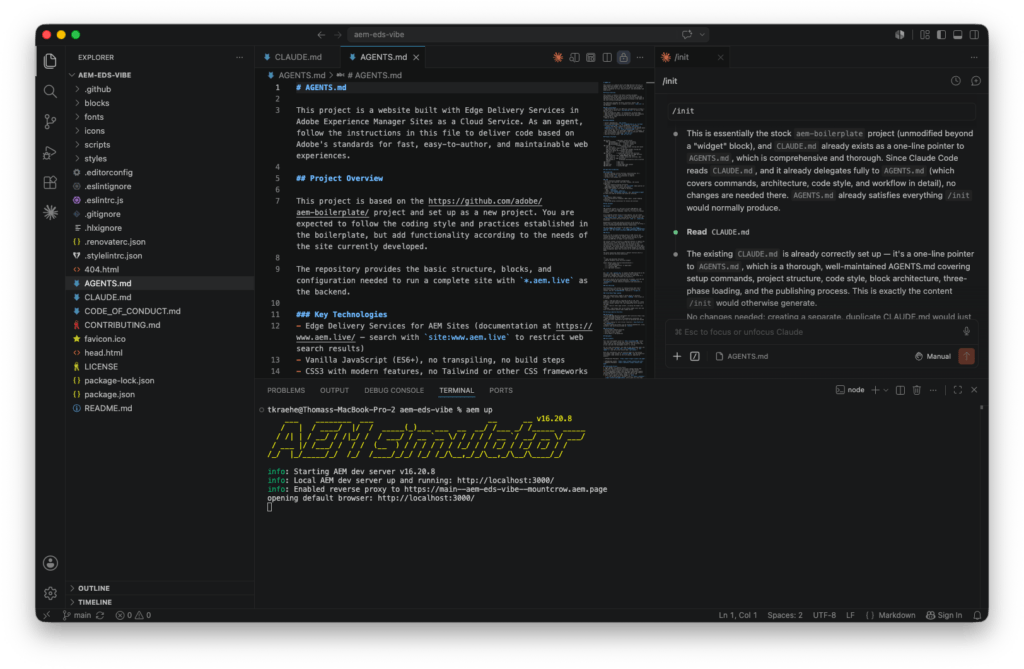This screenshot has height=669, width=1024.
Task: Open new terminal launch profile dropdown
Action: [x=886, y=390]
